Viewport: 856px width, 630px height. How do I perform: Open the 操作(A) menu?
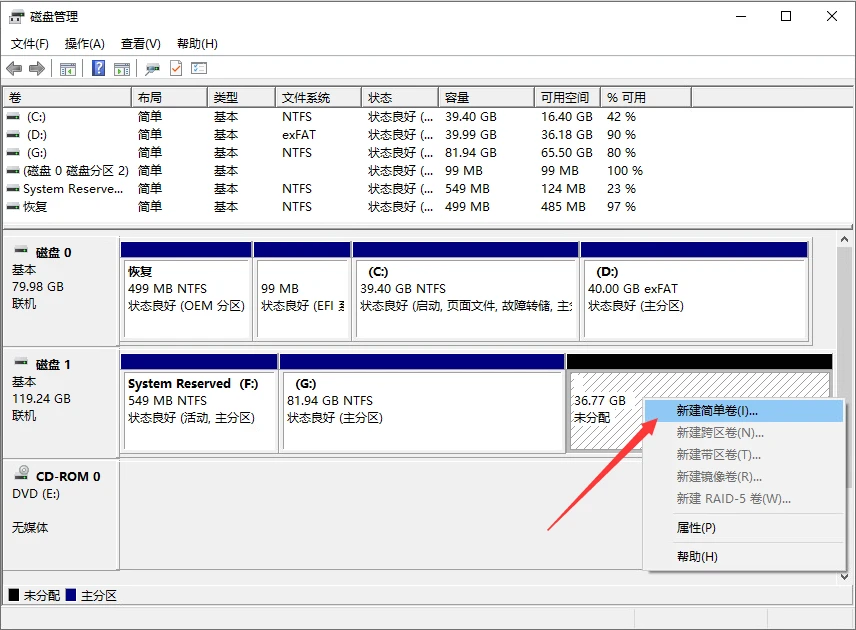[x=85, y=43]
